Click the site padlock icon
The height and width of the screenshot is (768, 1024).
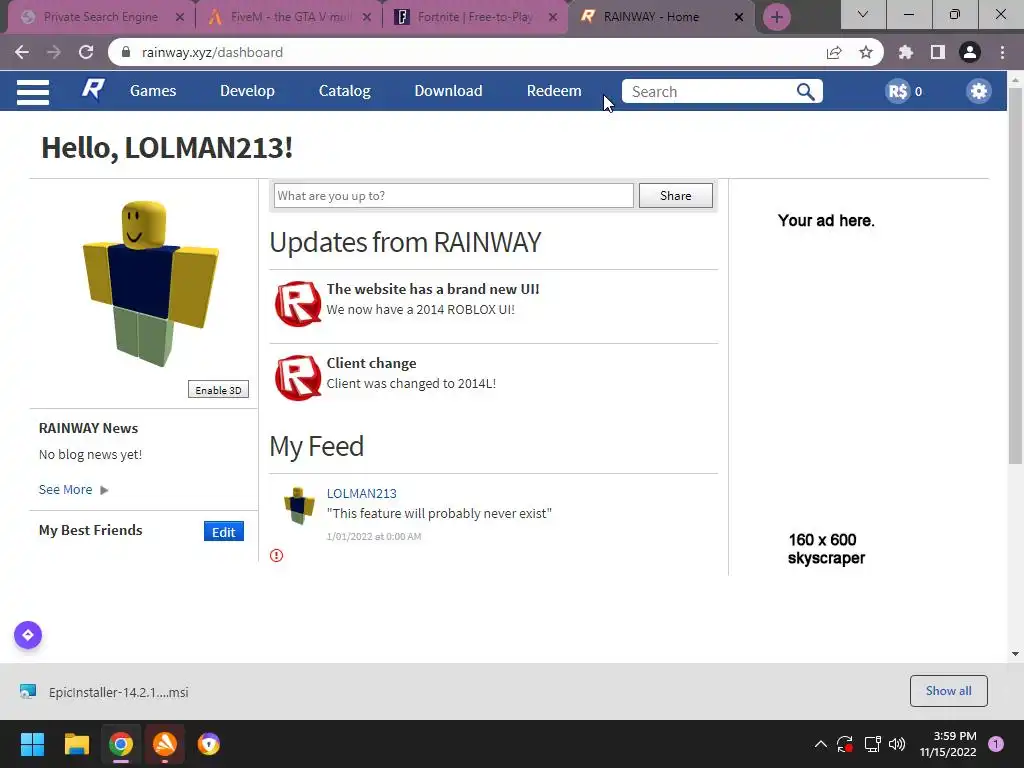coord(126,52)
